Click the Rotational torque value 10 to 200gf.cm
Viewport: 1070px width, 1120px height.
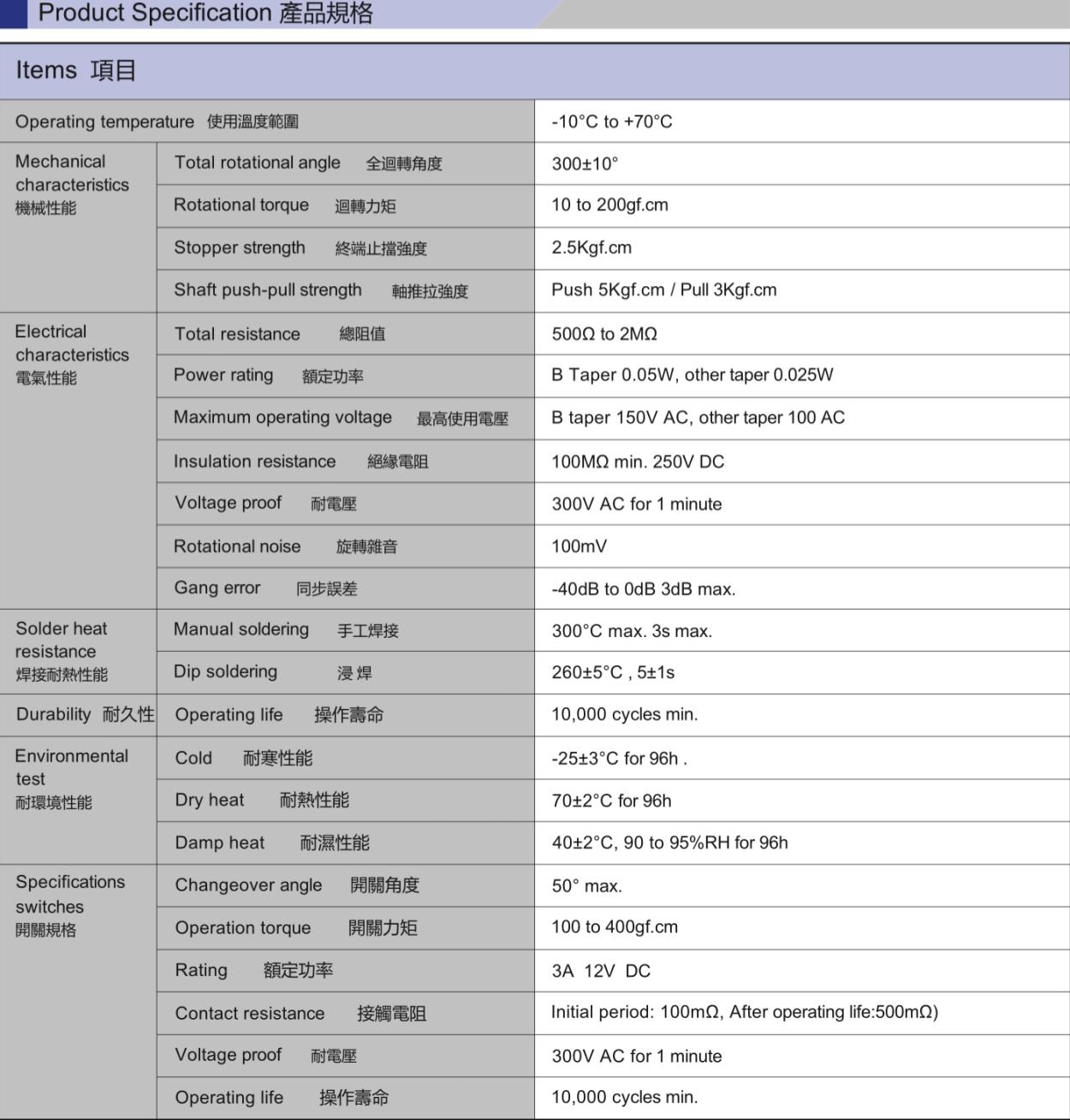[x=609, y=206]
